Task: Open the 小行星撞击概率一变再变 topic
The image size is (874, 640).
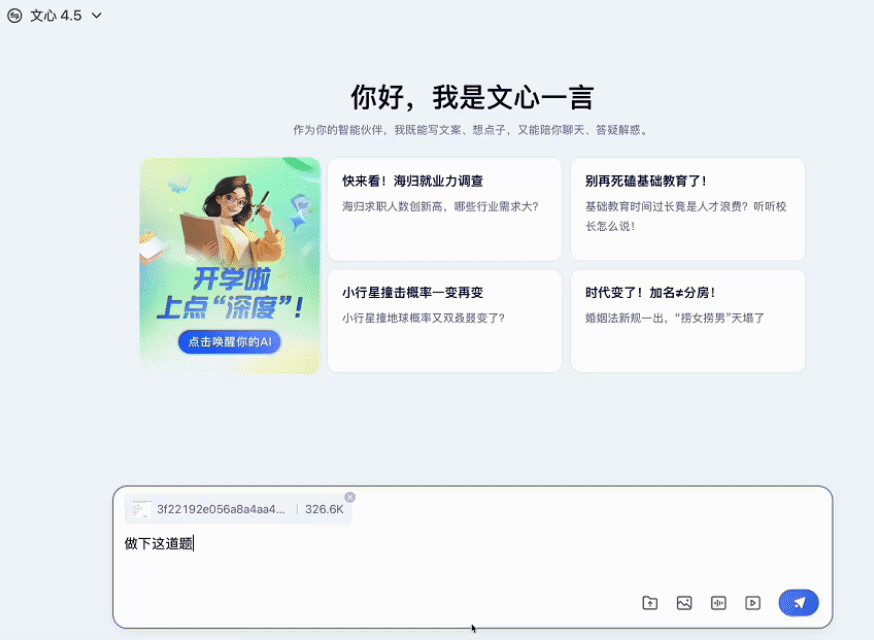Action: 444,320
